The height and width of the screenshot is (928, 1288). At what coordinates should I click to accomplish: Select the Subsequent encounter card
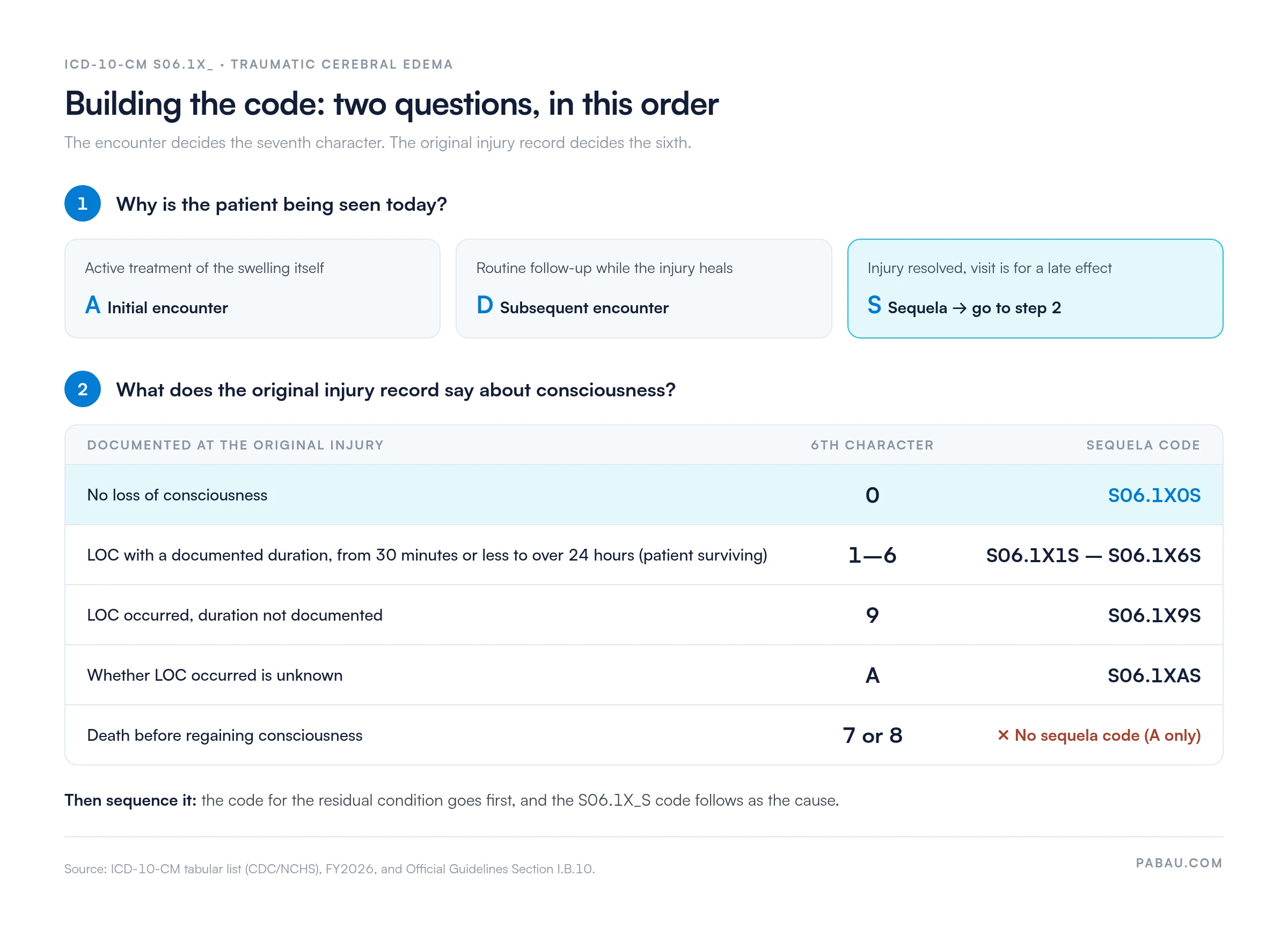tap(643, 289)
